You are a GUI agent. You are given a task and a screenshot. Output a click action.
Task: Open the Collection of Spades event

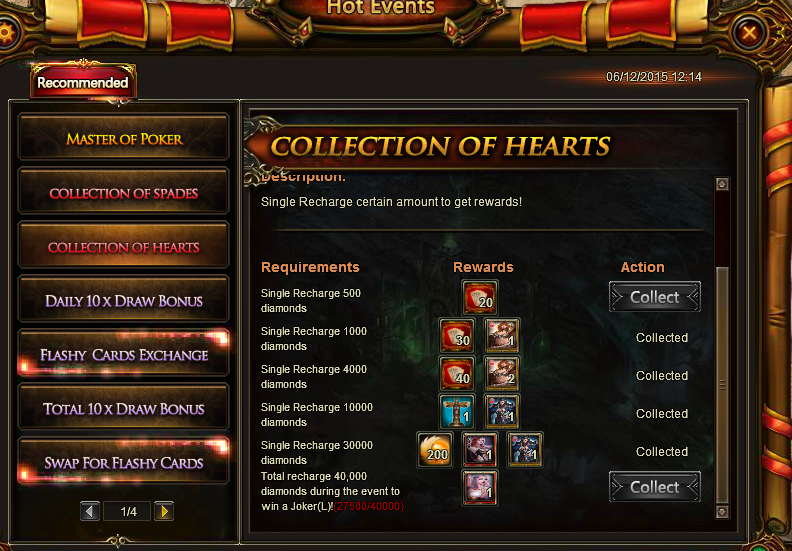coord(124,193)
